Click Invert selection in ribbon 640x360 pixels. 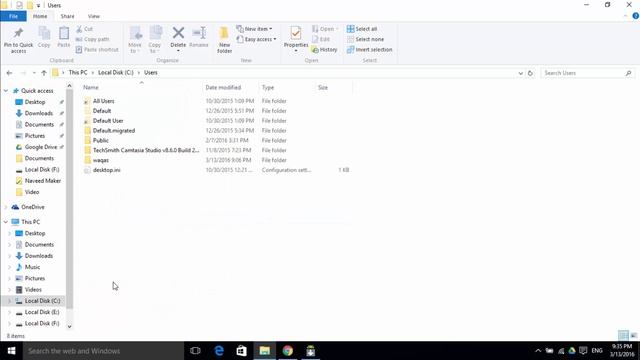tap(370, 49)
